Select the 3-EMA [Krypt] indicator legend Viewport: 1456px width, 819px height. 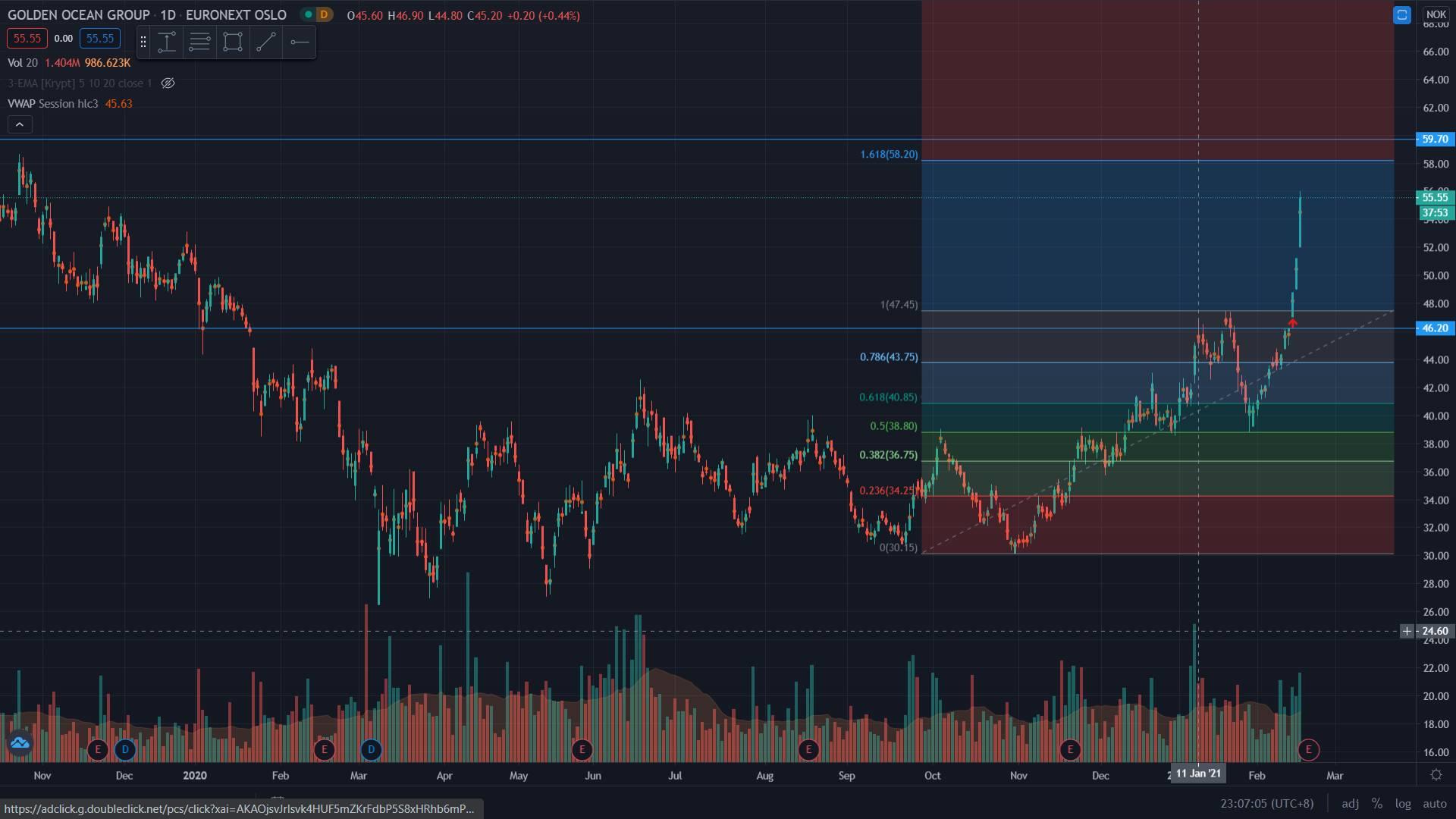[x=80, y=83]
